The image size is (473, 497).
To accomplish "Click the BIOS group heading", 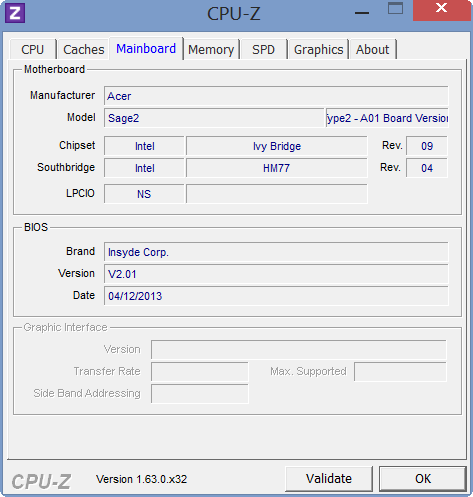I will [36, 227].
